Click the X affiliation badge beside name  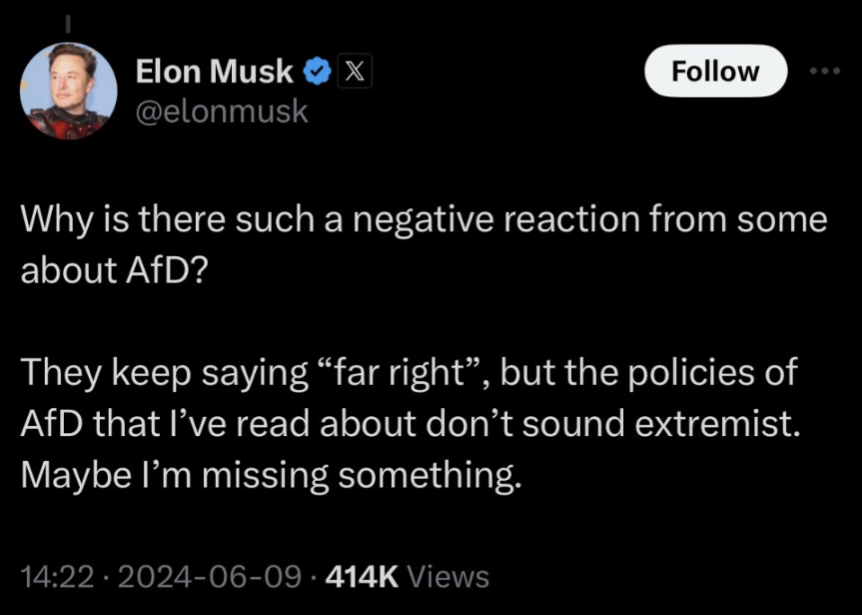354,72
